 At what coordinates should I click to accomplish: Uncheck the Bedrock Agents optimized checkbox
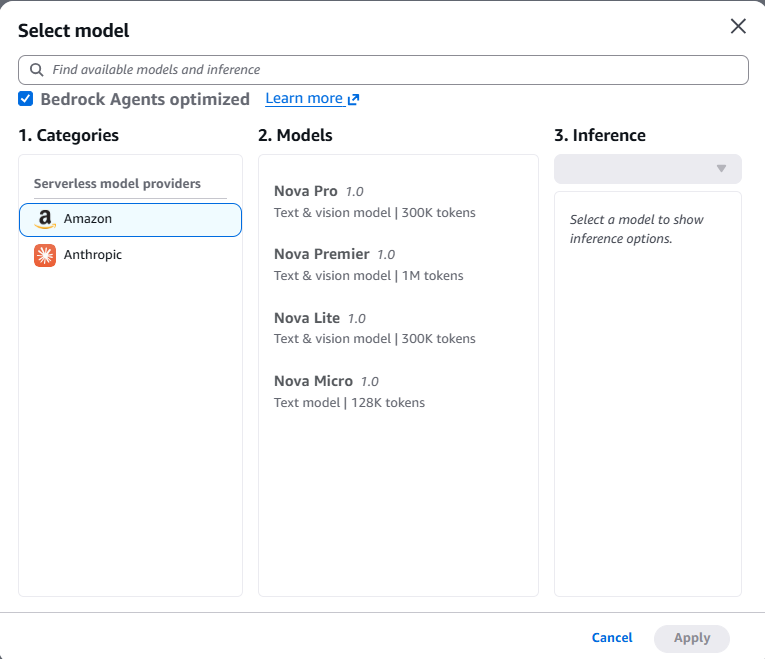26,99
